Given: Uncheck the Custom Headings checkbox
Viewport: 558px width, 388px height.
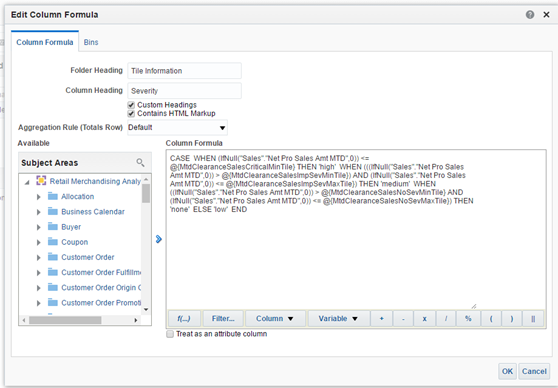Looking at the screenshot, I should tap(131, 105).
